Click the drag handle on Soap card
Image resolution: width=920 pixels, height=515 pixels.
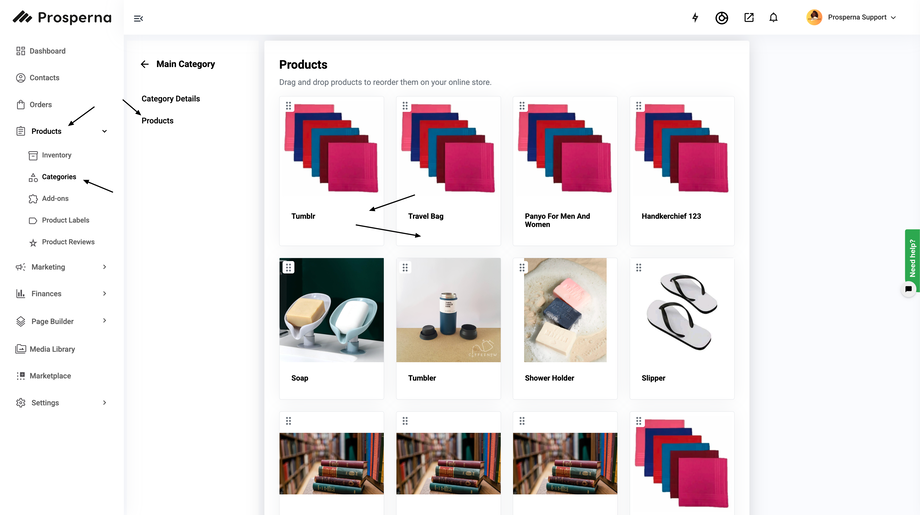coord(288,267)
